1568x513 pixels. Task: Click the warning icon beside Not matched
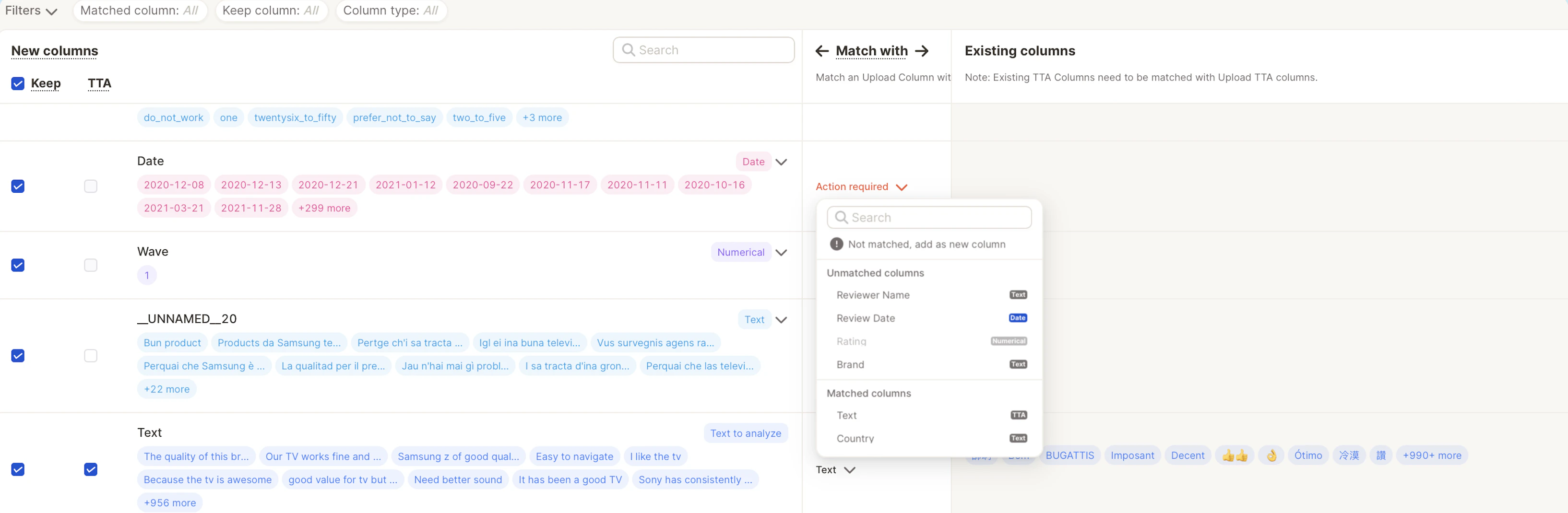[836, 244]
